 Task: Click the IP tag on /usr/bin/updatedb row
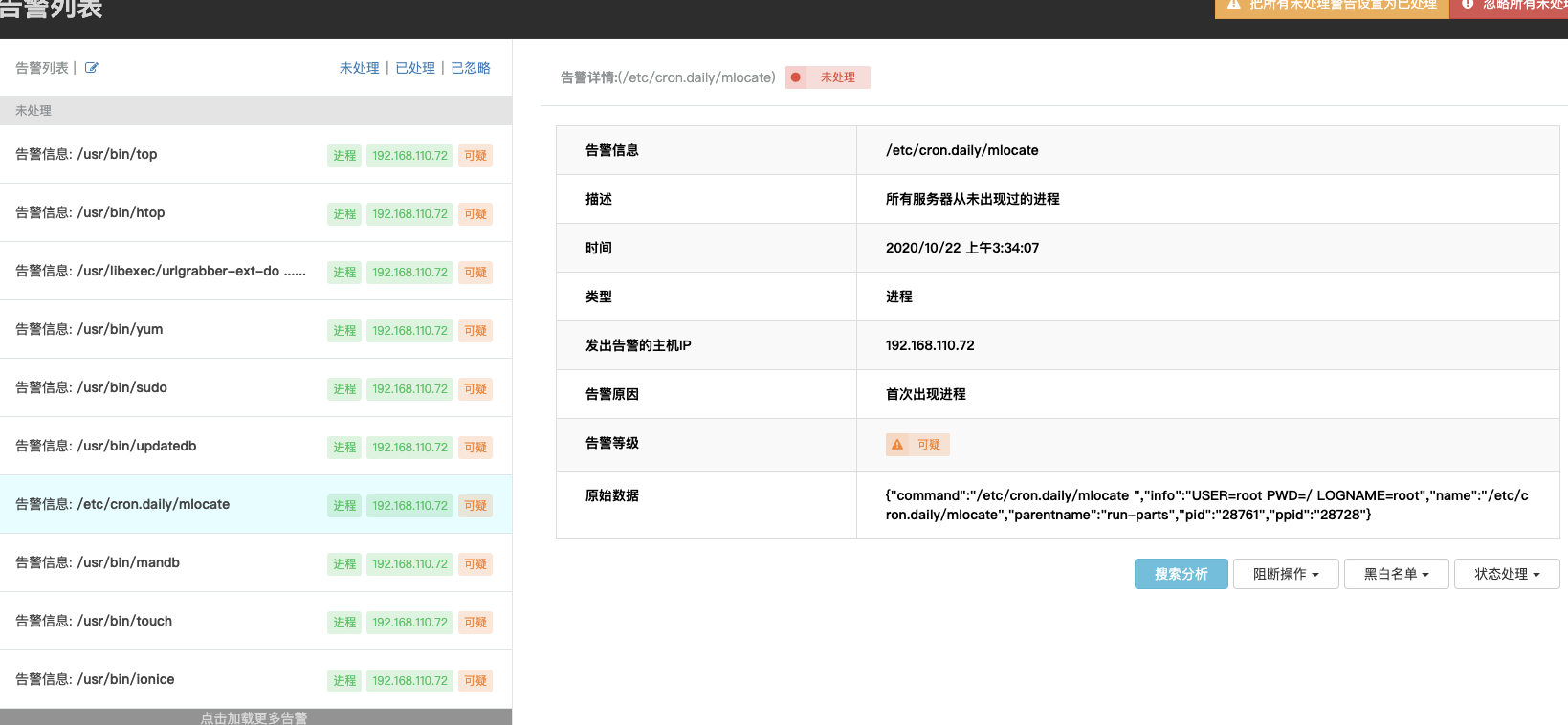[x=409, y=448]
